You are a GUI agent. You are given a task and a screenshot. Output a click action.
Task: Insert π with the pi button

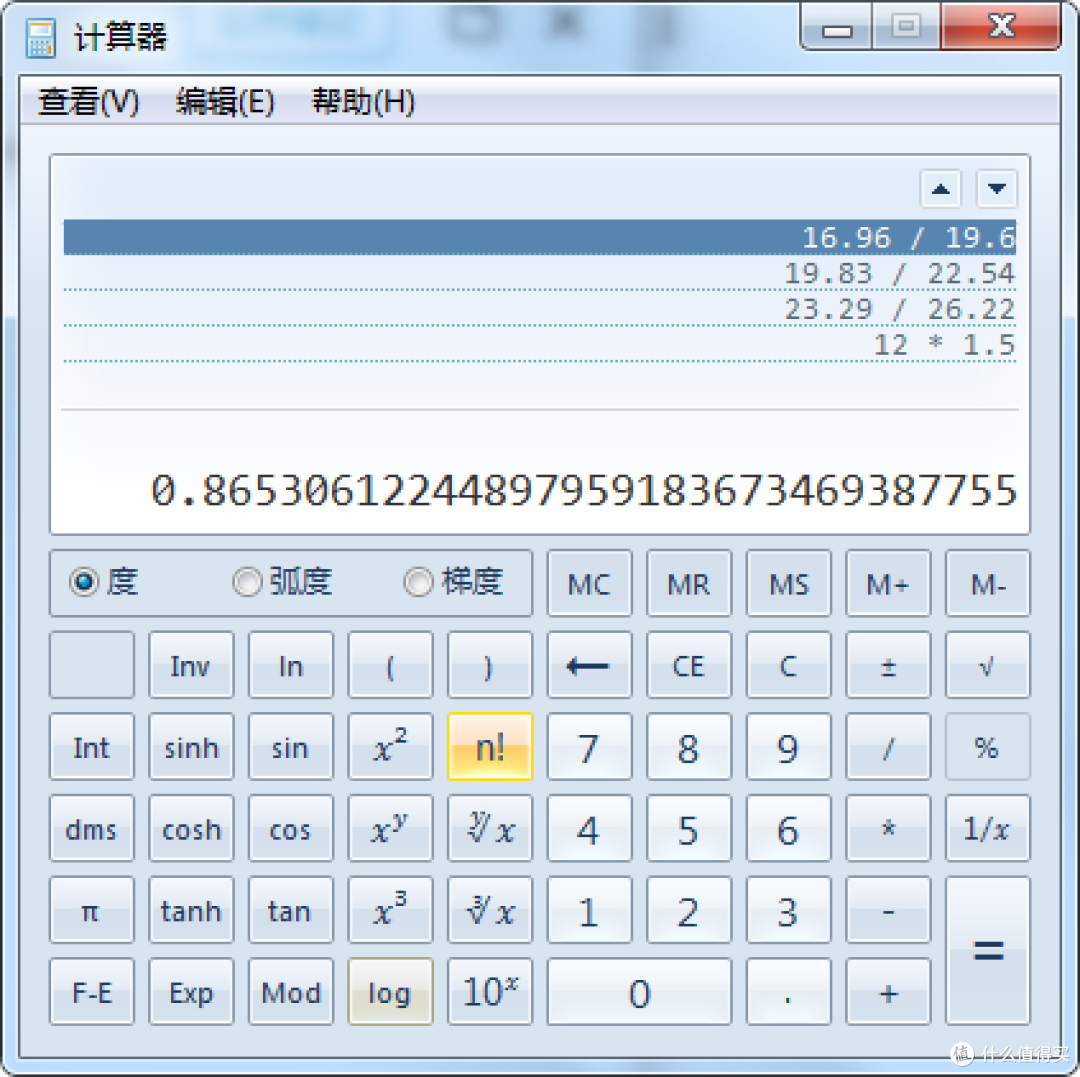(x=92, y=910)
